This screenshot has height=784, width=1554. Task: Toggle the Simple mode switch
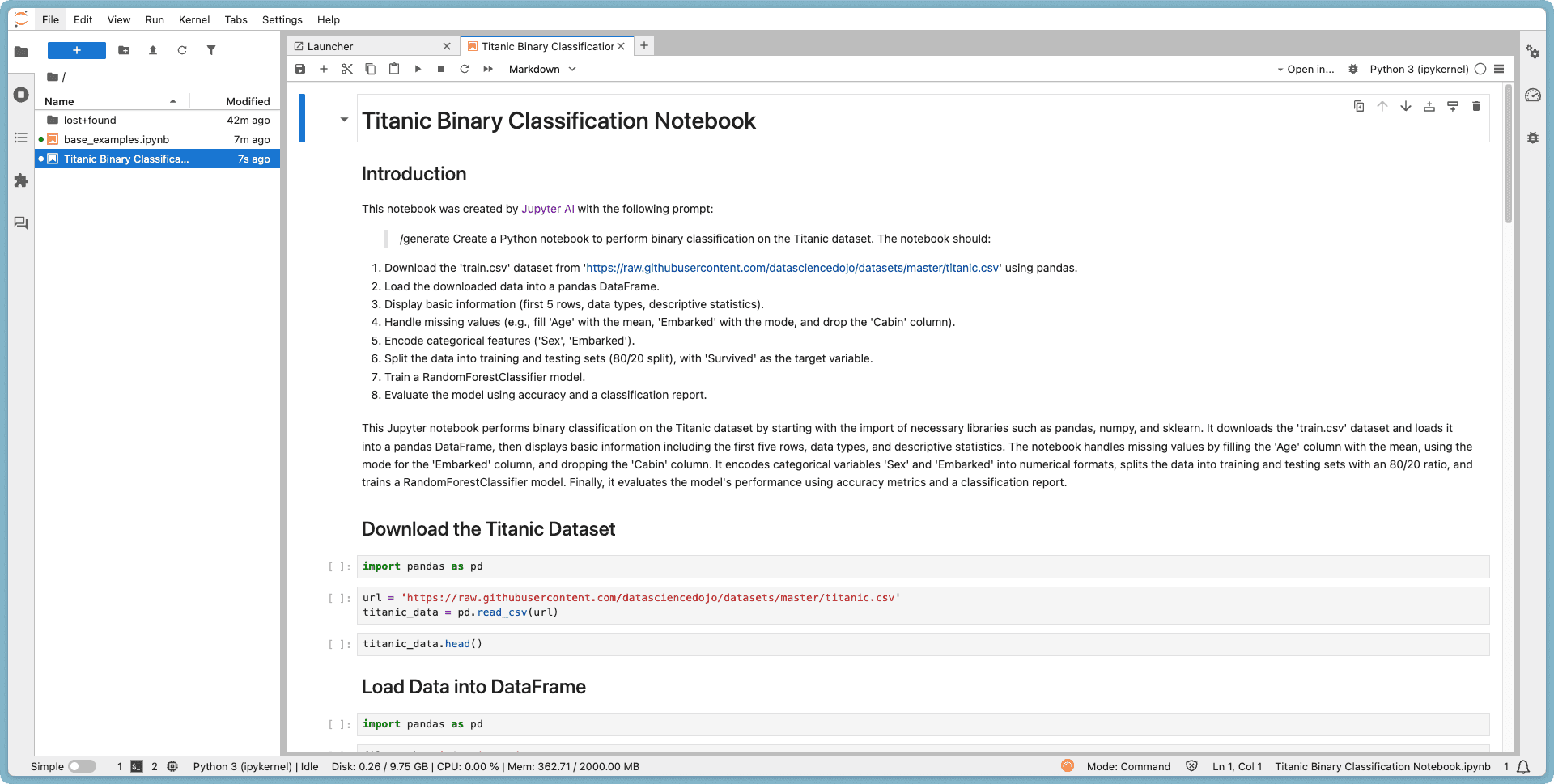pyautogui.click(x=82, y=766)
